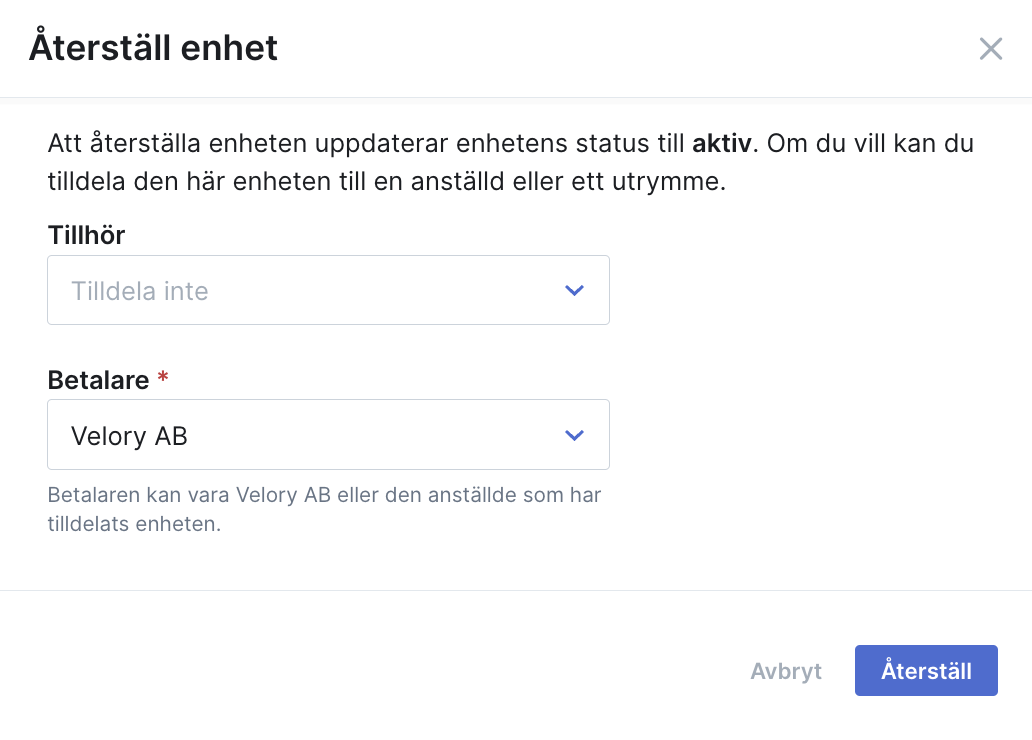Viewport: 1032px width, 740px height.
Task: Close the Återställ enhet dialog with X
Action: [991, 49]
